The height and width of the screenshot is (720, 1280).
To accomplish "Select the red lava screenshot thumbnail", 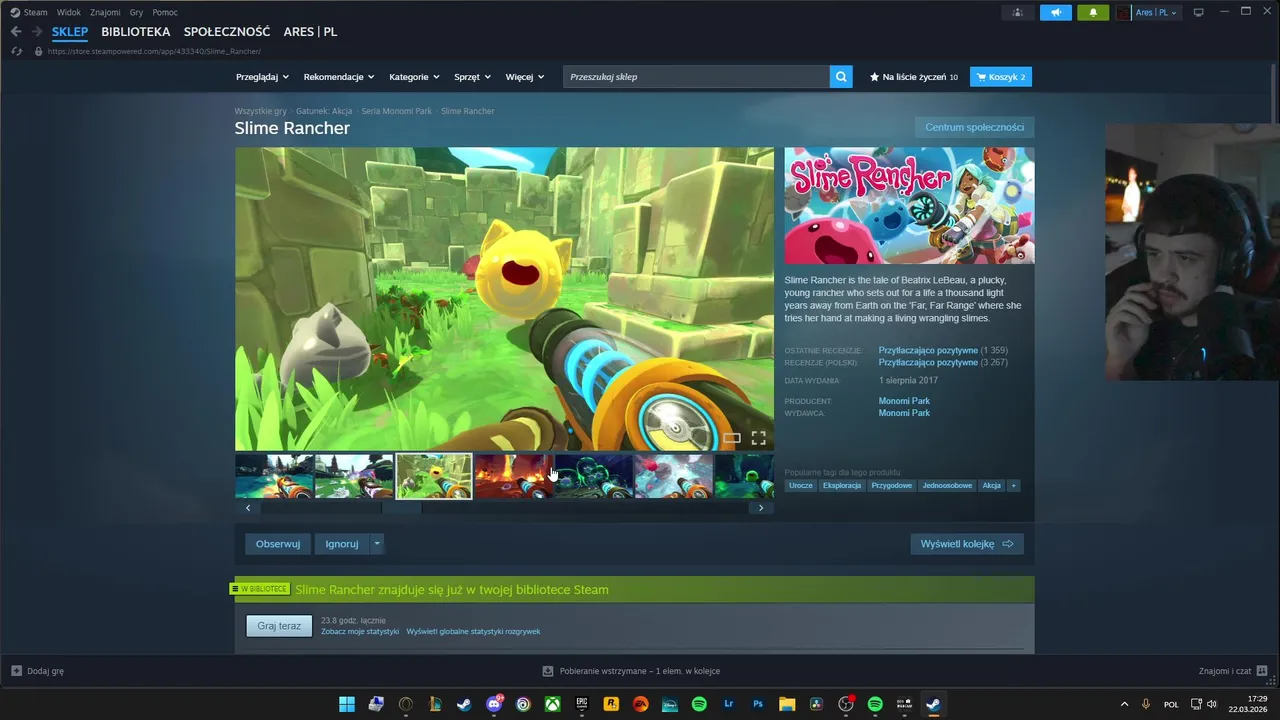I will click(x=514, y=476).
